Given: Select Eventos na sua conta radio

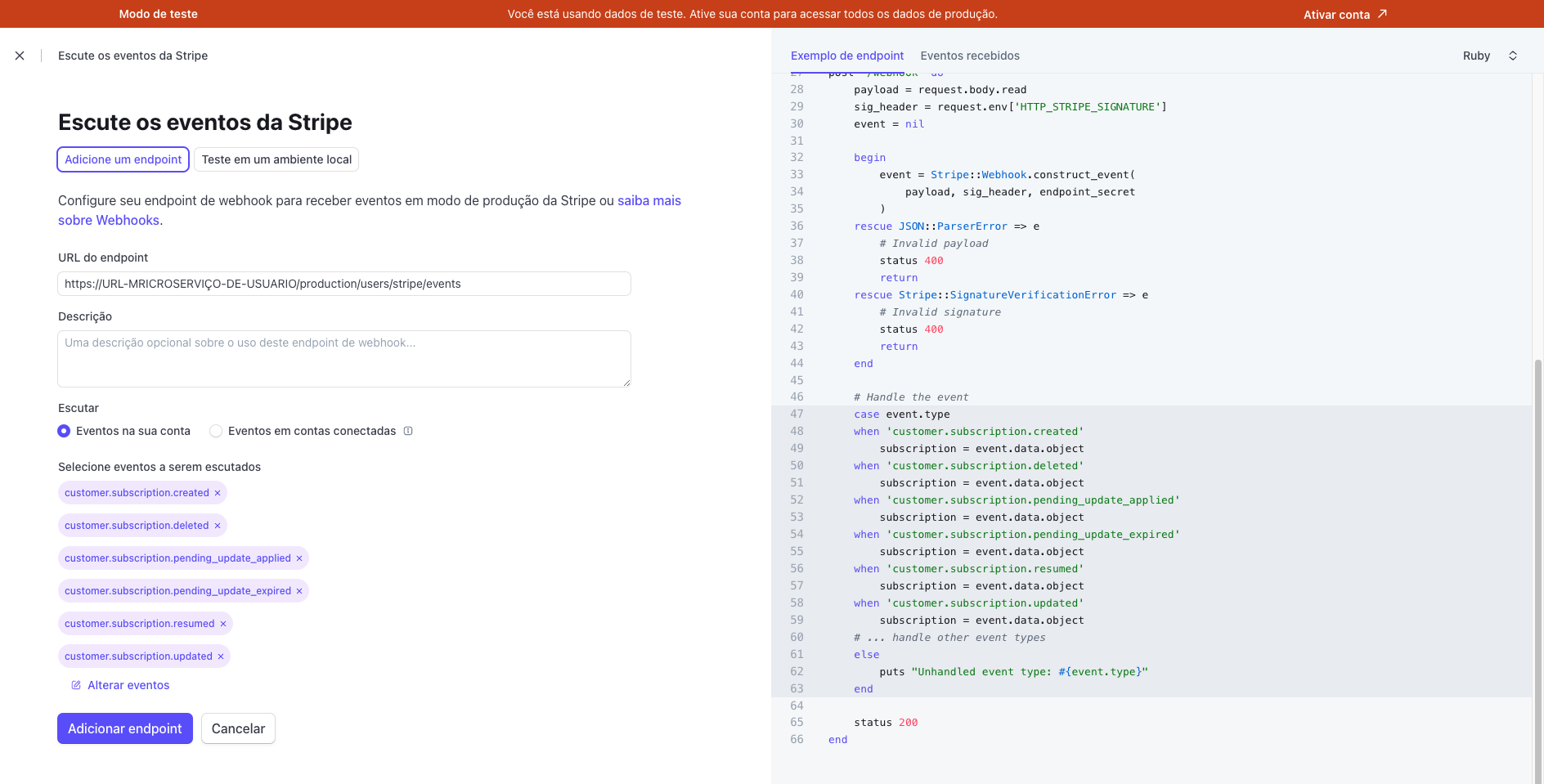Looking at the screenshot, I should [64, 431].
